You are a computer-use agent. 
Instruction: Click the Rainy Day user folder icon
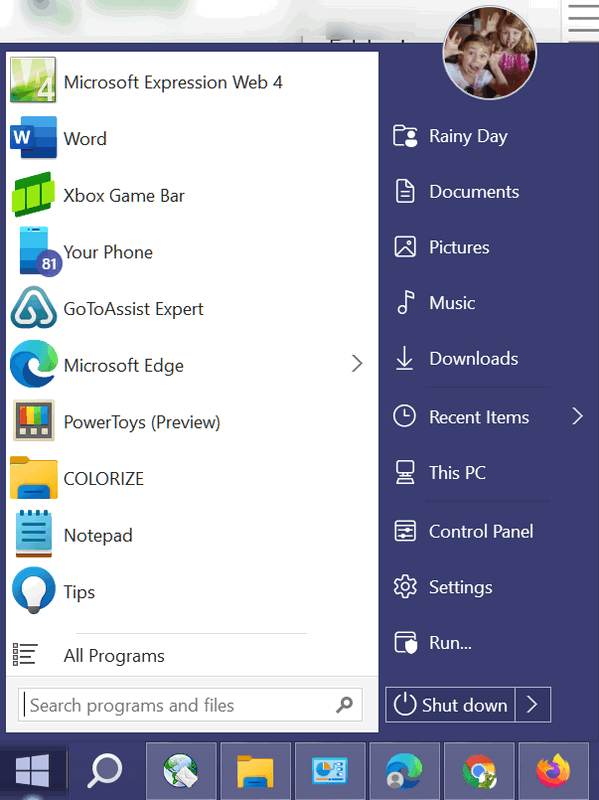[405, 136]
